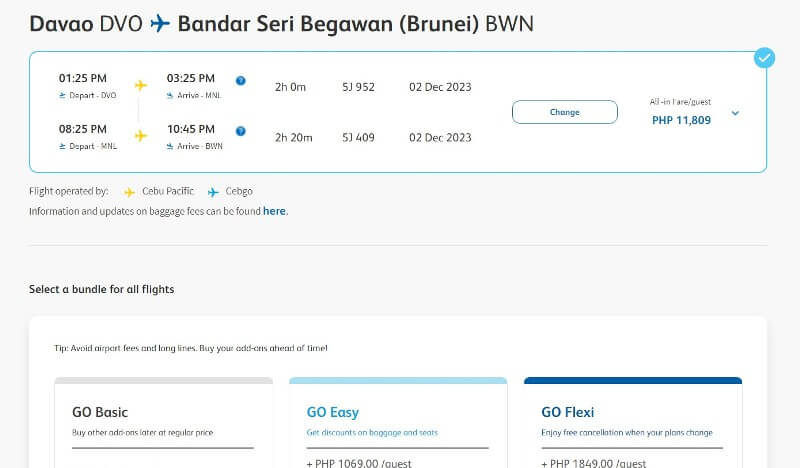Click yellow plane icon on flight 5J 952
800x468 pixels.
click(x=140, y=85)
